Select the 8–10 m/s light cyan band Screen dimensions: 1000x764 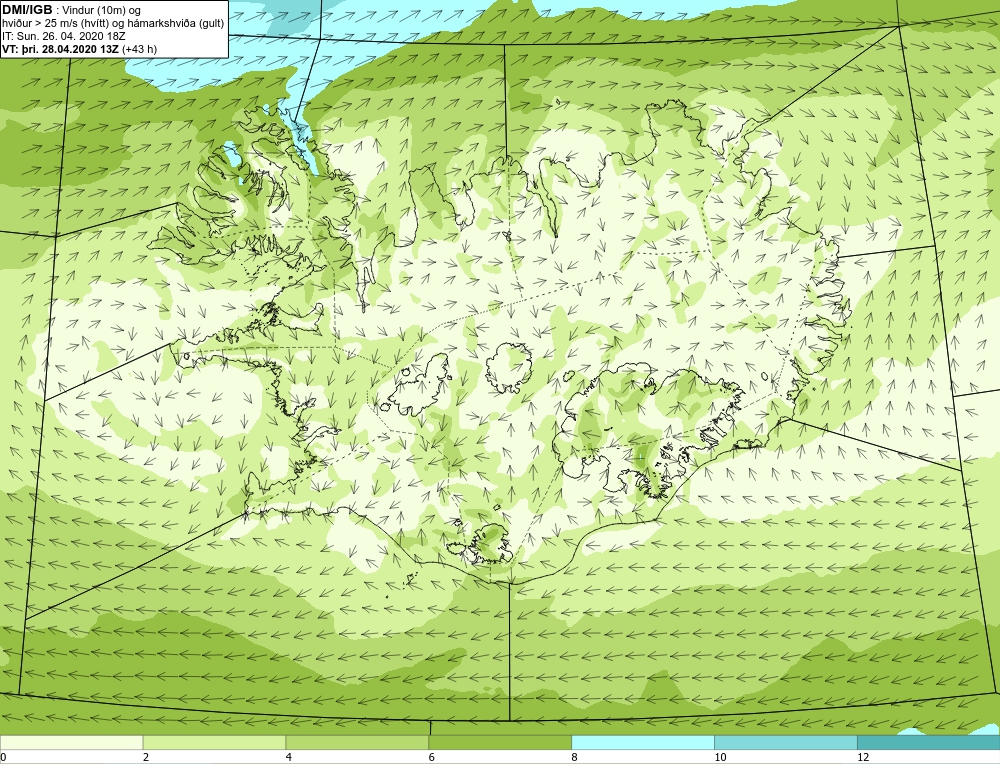[643, 742]
